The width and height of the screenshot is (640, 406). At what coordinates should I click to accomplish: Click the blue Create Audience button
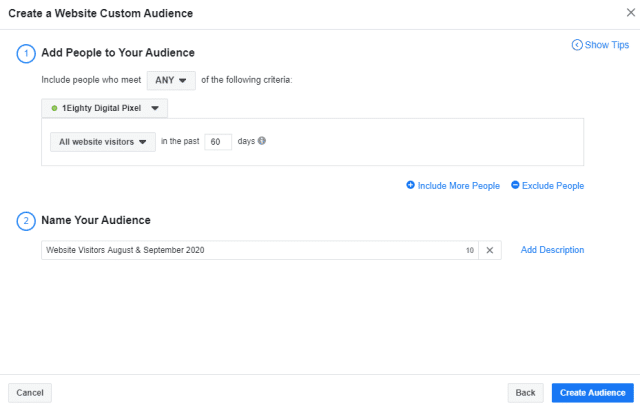pos(592,393)
